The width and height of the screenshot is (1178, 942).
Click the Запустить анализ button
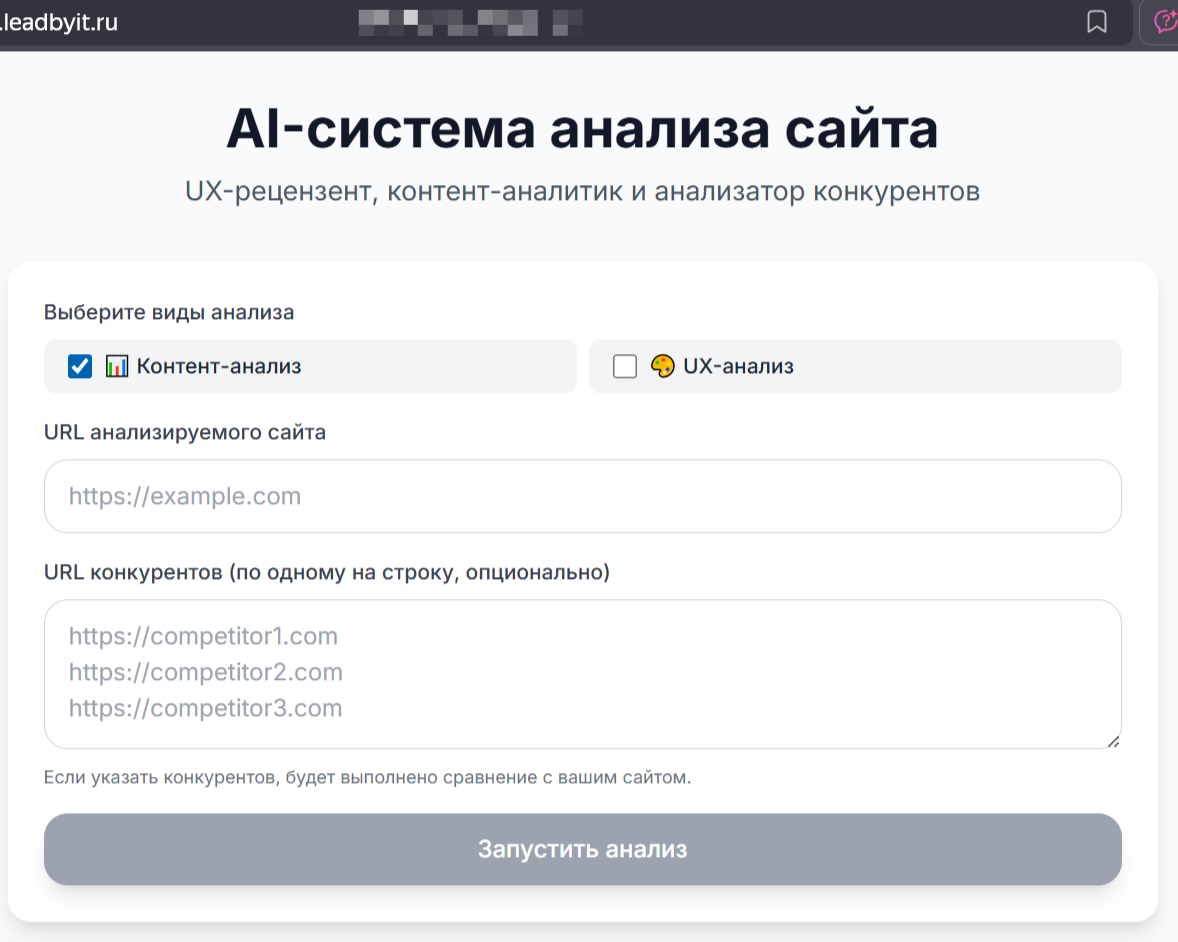583,849
